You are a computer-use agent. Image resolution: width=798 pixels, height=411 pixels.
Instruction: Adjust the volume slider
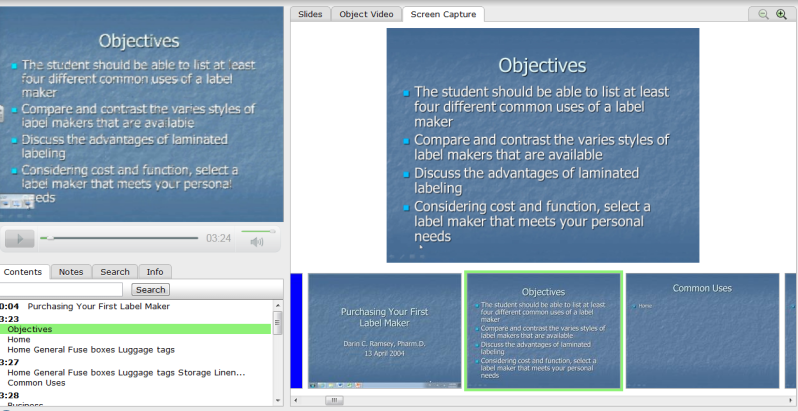click(259, 231)
